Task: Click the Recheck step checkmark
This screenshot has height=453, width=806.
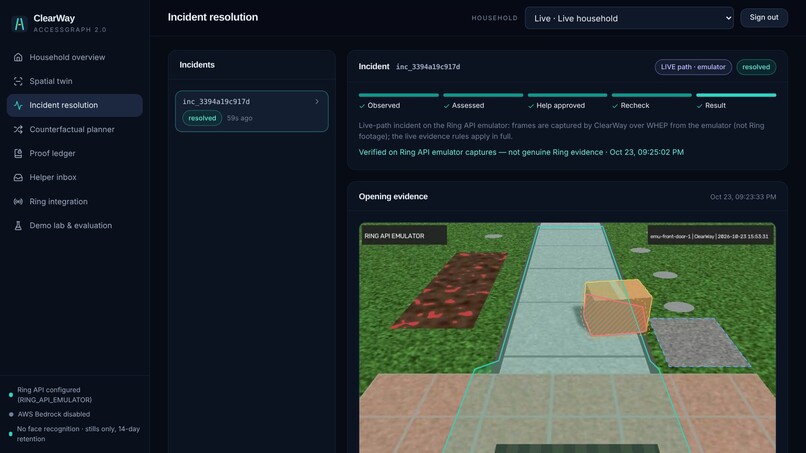Action: click(615, 106)
